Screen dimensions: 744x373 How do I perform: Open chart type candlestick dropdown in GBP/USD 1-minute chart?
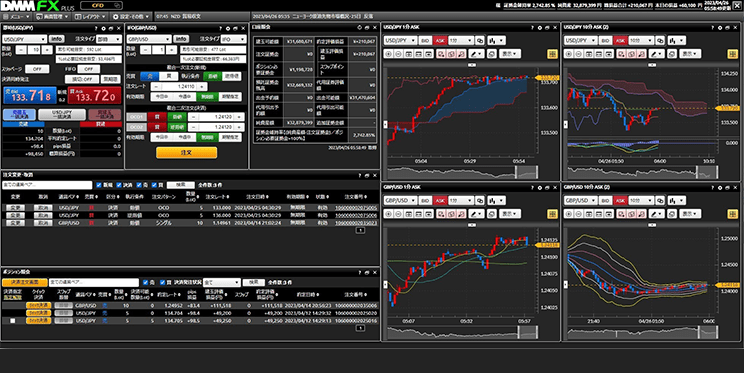pos(495,200)
